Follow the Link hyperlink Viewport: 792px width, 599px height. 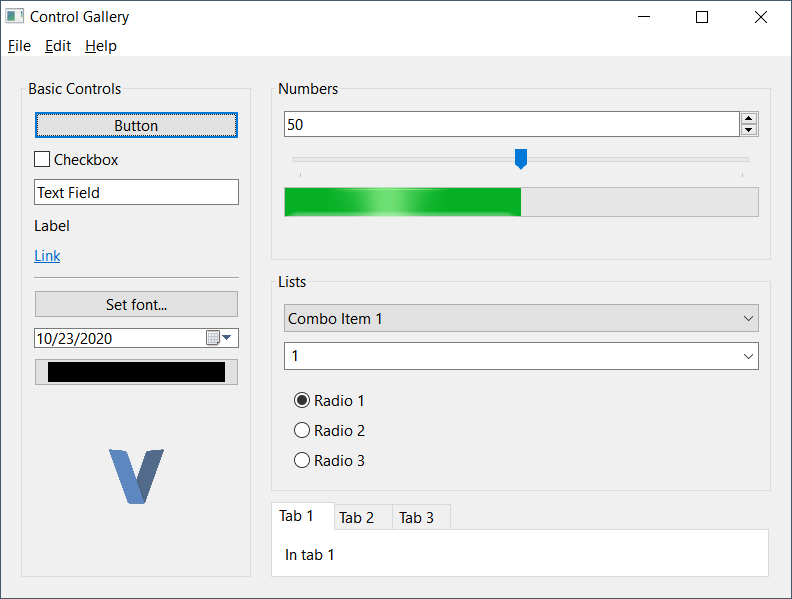pos(47,256)
